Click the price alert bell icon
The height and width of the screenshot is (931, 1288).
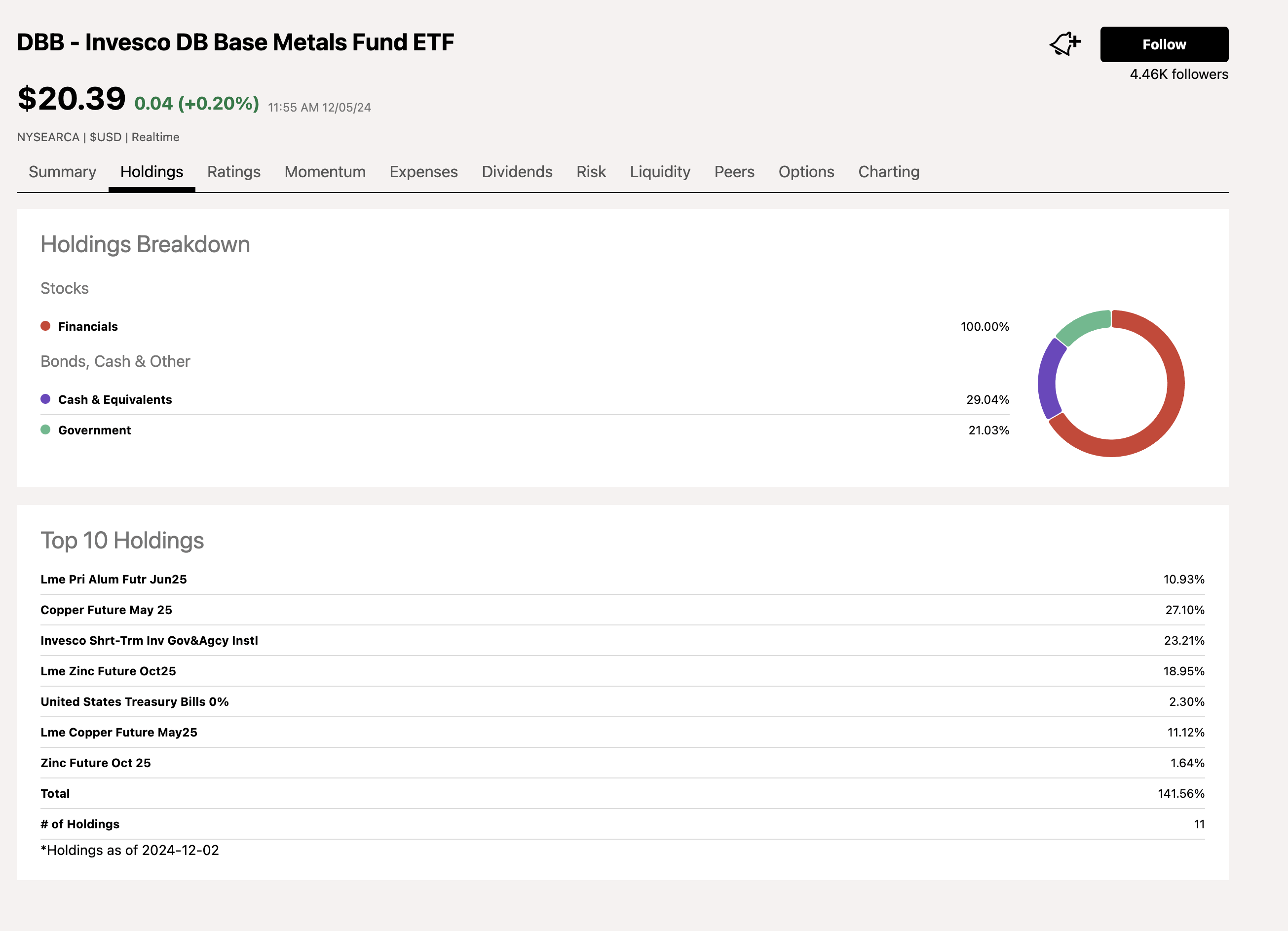pos(1066,44)
